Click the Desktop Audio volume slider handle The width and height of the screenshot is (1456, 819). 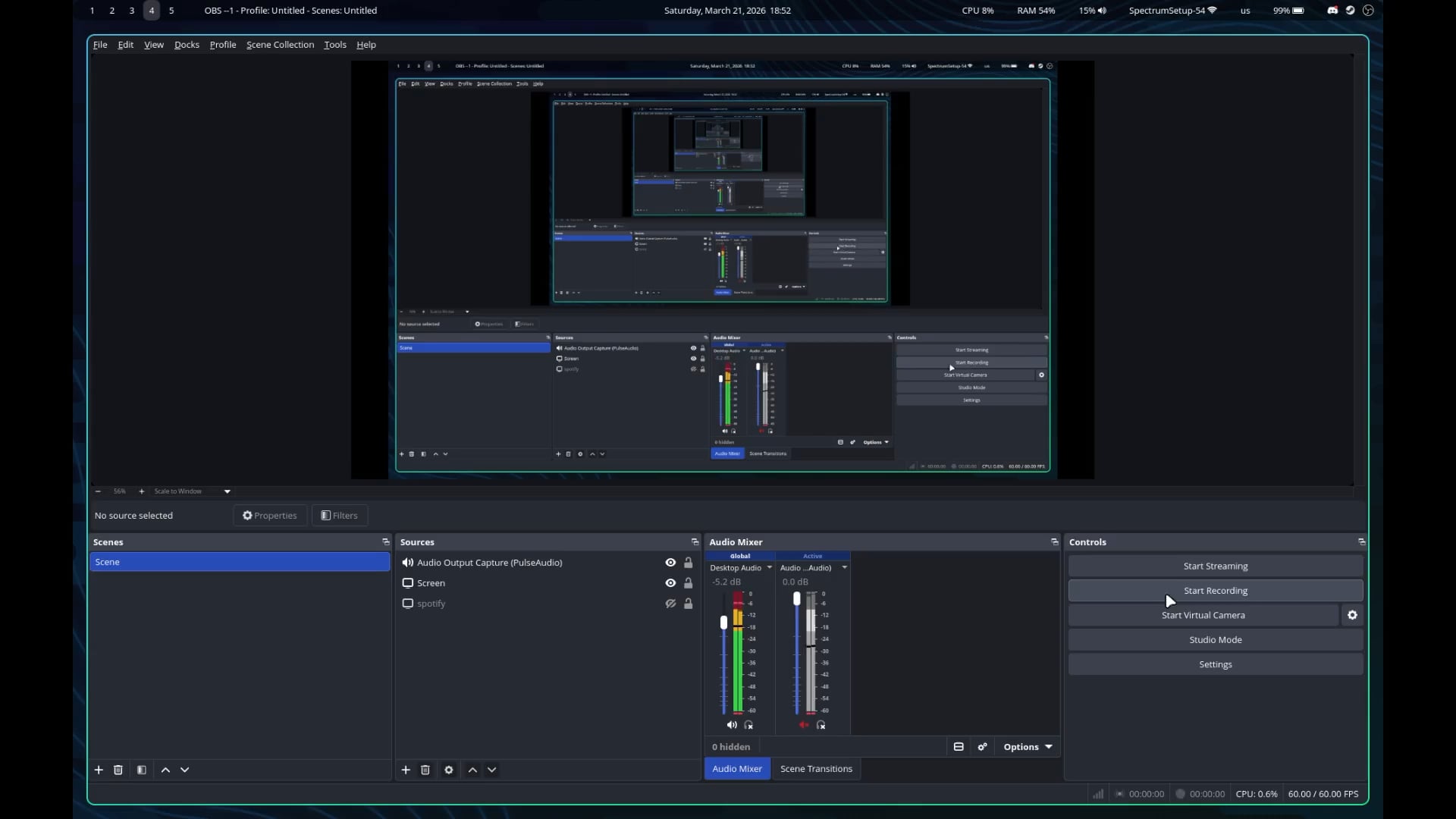[723, 623]
